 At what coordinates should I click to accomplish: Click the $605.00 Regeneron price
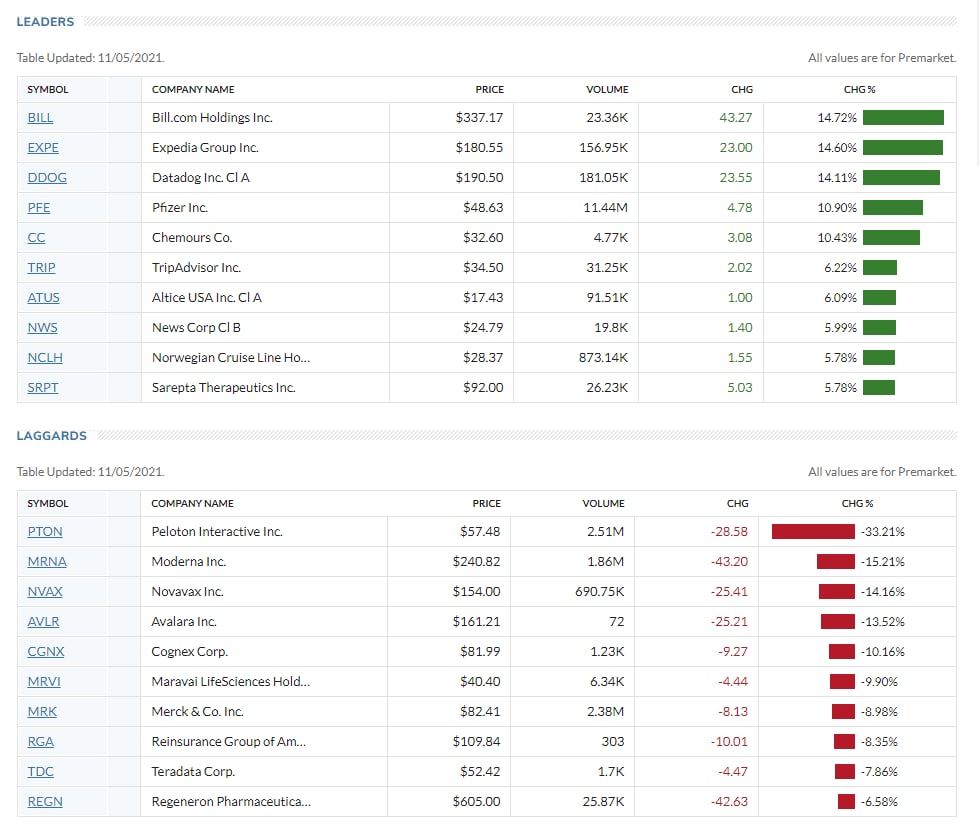pos(476,801)
